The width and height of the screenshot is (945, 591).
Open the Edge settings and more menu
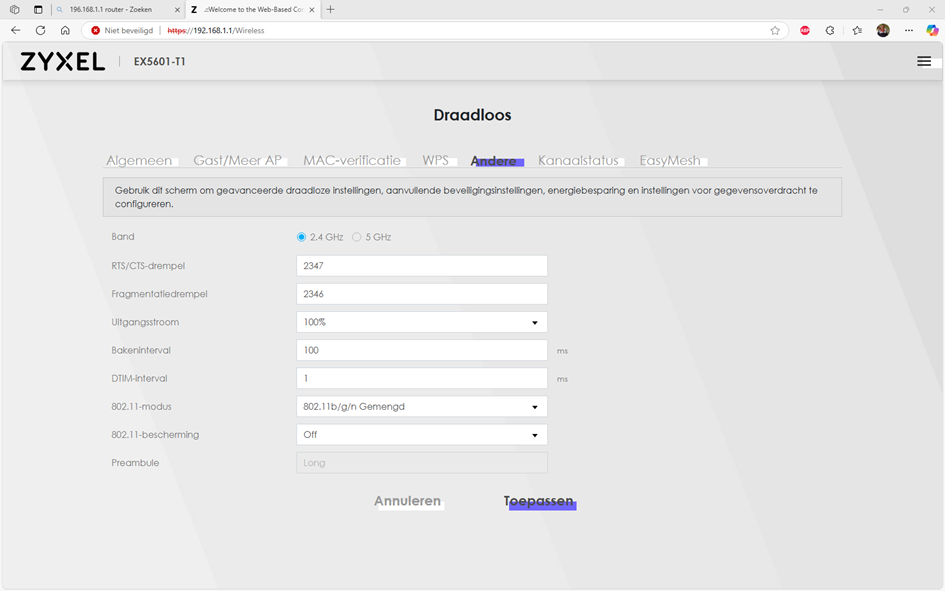pyautogui.click(x=908, y=30)
